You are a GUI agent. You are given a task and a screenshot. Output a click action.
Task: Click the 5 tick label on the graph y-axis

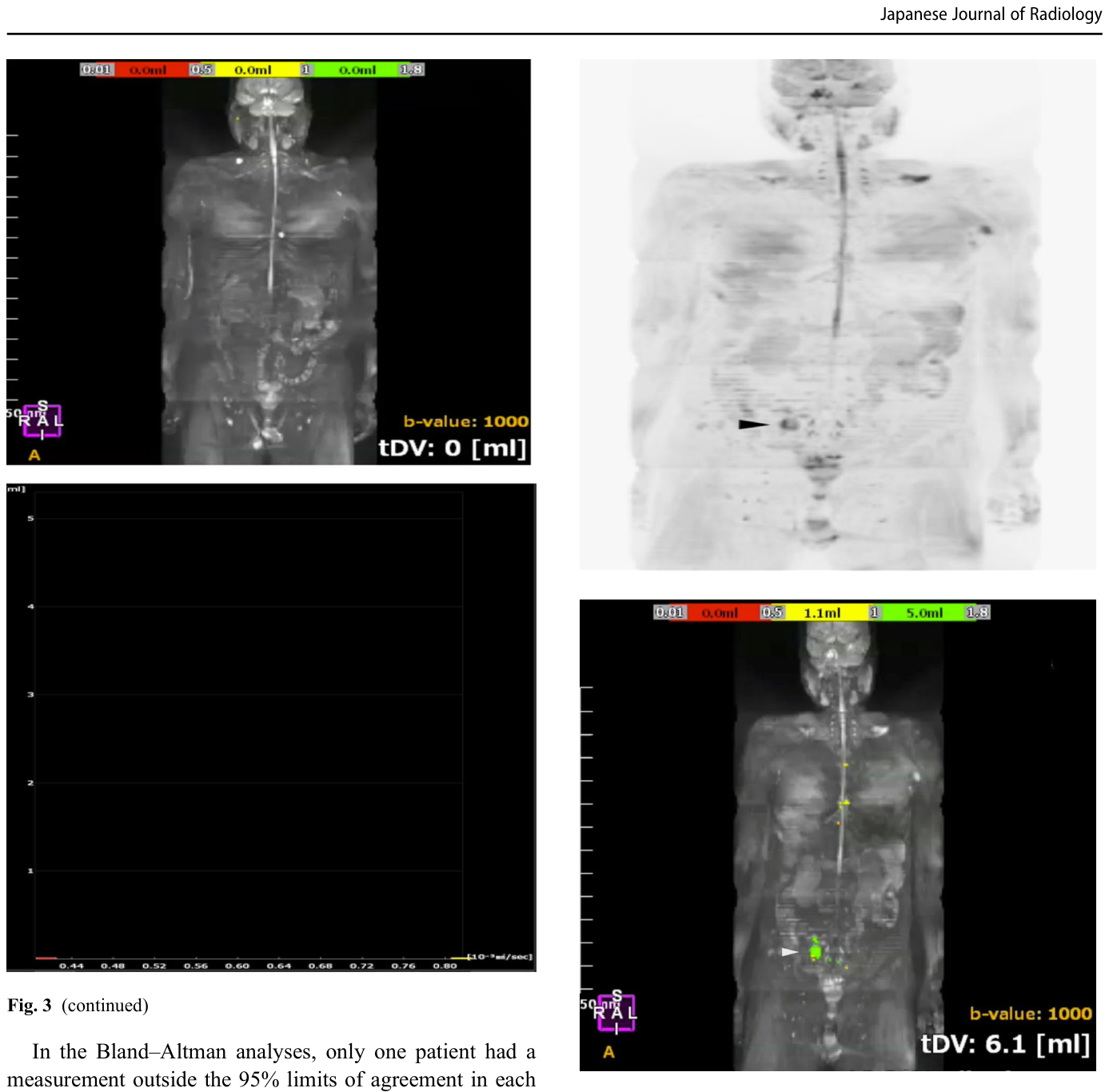[30, 519]
